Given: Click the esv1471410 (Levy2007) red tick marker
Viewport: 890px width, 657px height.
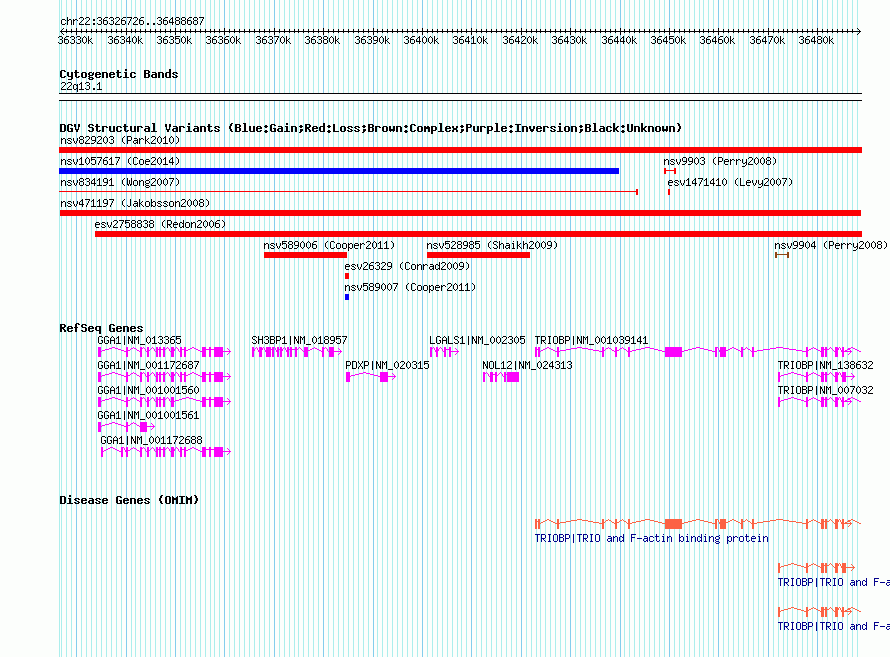Looking at the screenshot, I should 669,192.
